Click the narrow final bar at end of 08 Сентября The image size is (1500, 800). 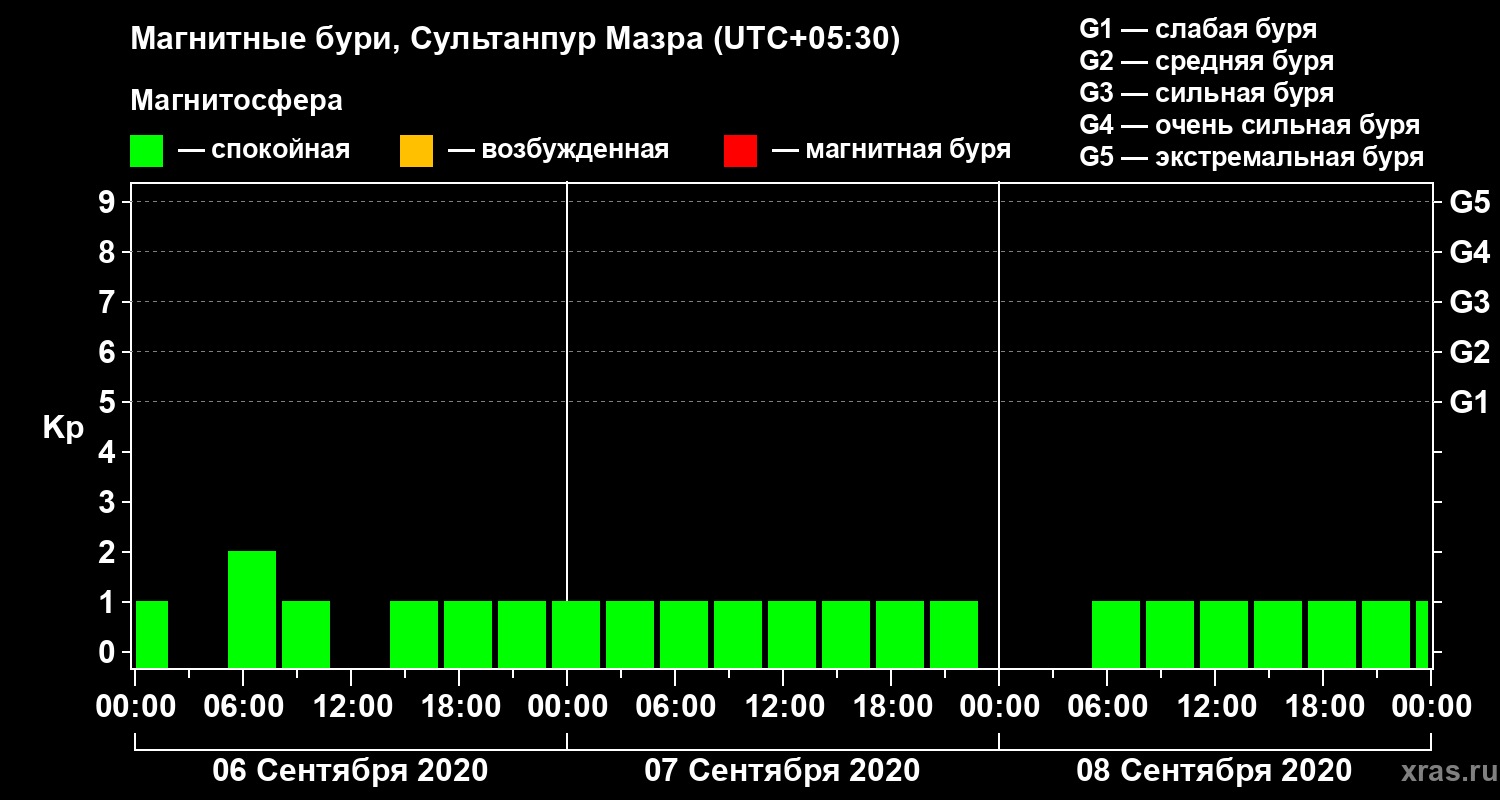click(1422, 634)
